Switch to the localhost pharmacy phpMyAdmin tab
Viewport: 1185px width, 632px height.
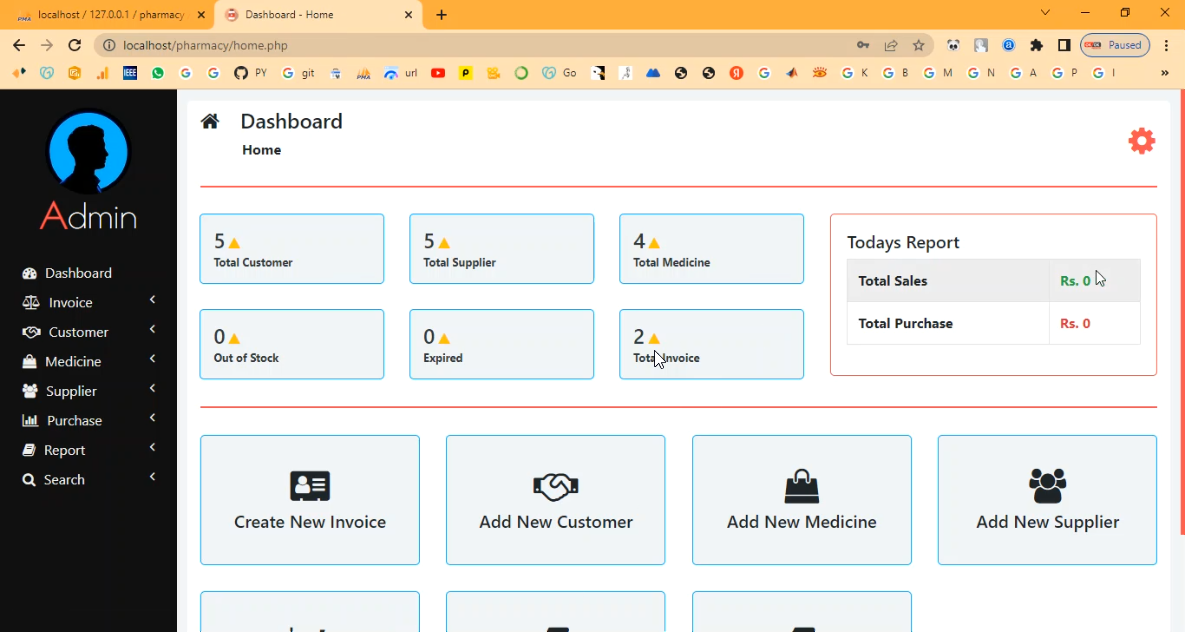[x=110, y=15]
